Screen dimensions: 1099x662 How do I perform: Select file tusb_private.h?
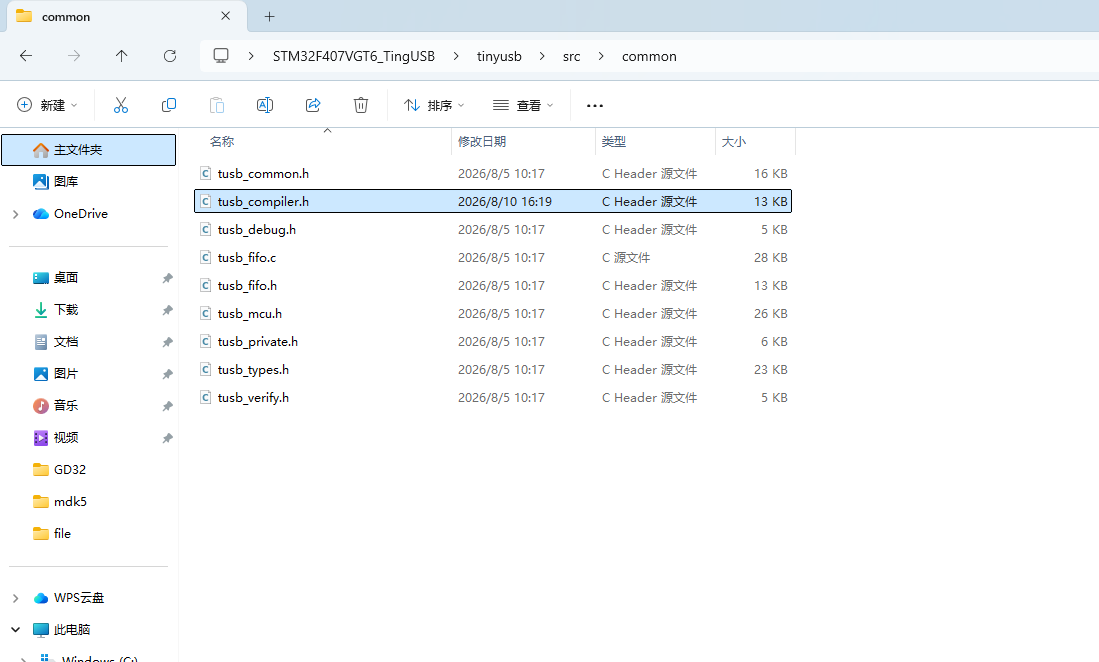493,341
